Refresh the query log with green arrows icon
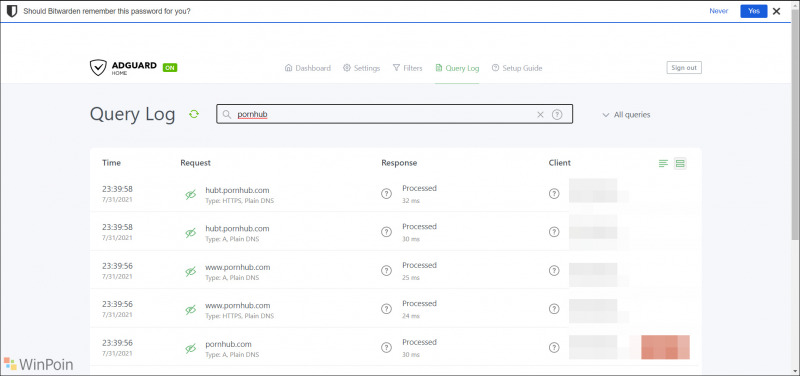This screenshot has width=800, height=376. coord(193,114)
